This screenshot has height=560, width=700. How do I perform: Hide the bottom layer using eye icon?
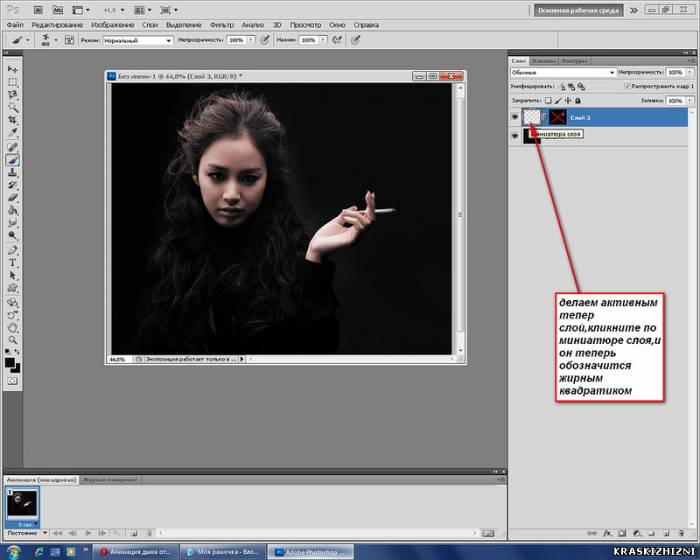pyautogui.click(x=515, y=135)
